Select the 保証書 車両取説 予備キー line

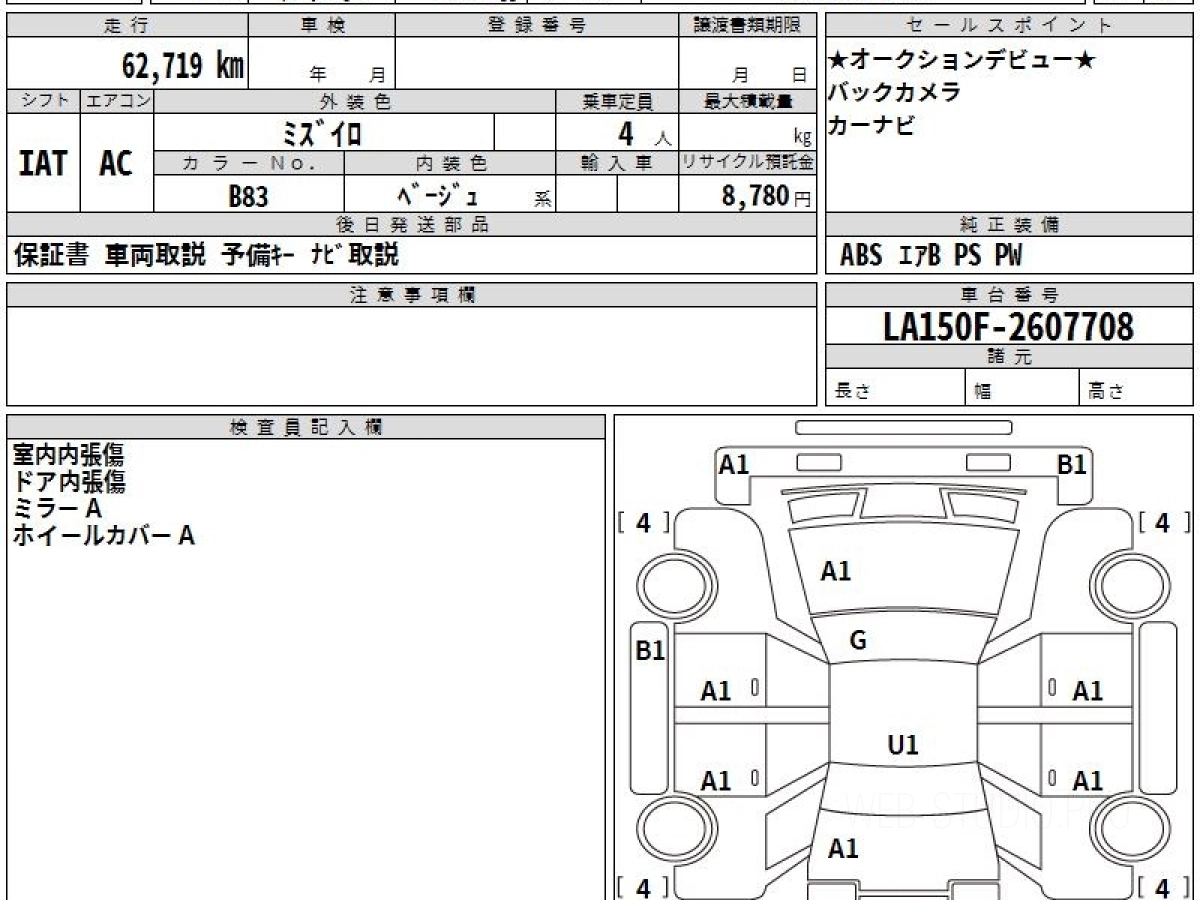tap(206, 256)
